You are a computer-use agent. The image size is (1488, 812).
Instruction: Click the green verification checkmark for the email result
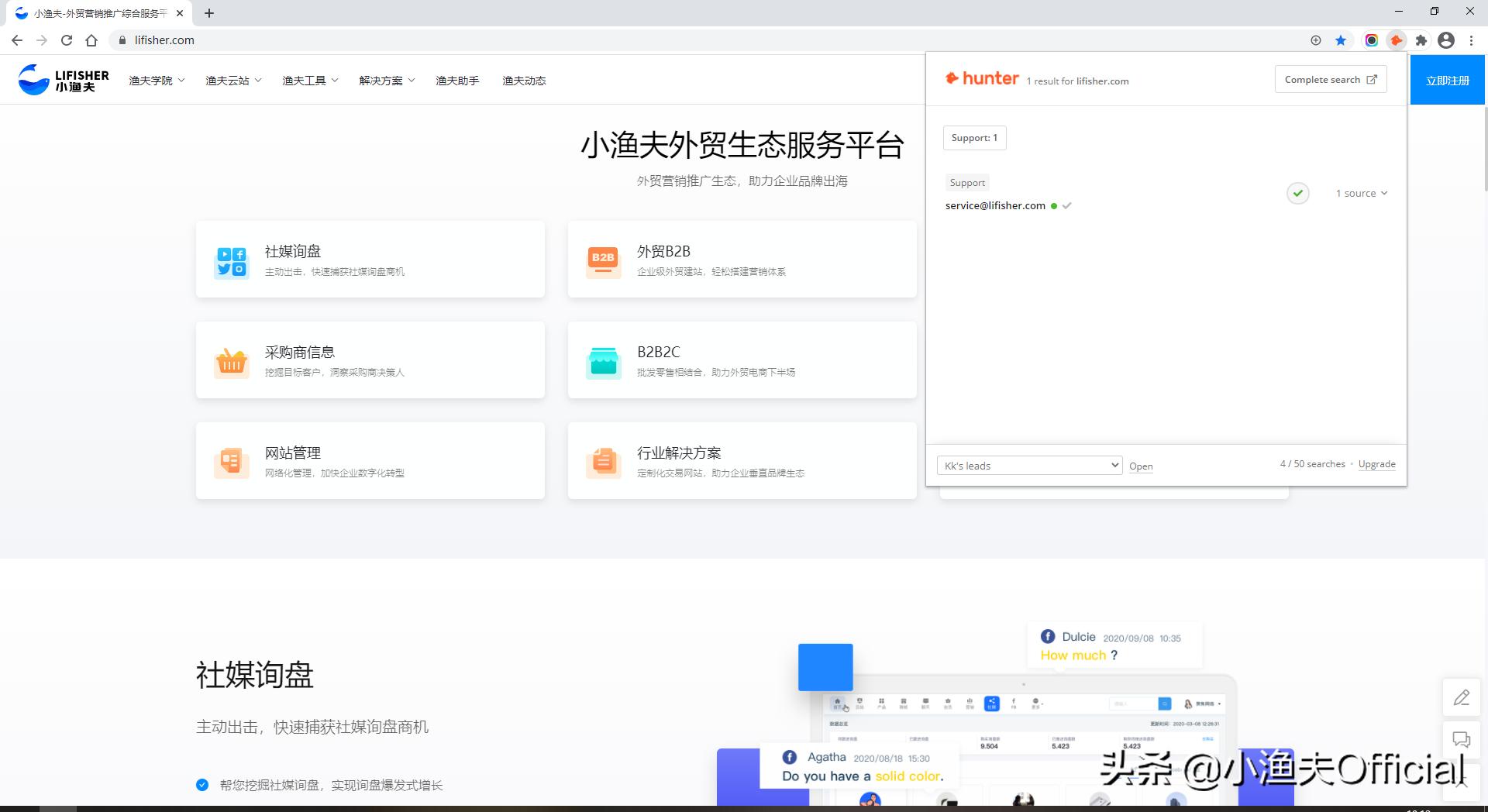coord(1297,193)
